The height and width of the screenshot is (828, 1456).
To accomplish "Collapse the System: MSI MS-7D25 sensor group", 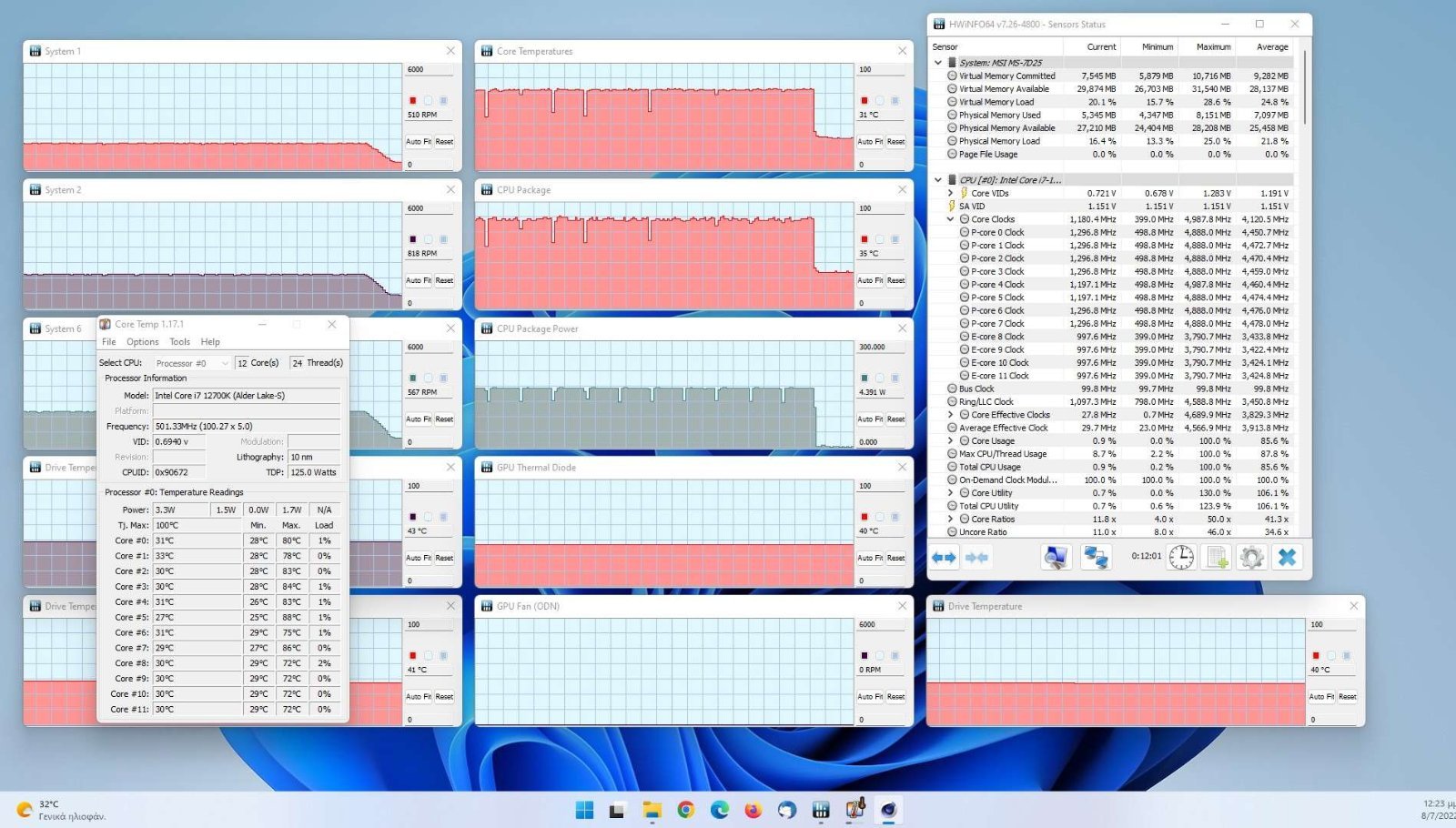I will 938,63.
